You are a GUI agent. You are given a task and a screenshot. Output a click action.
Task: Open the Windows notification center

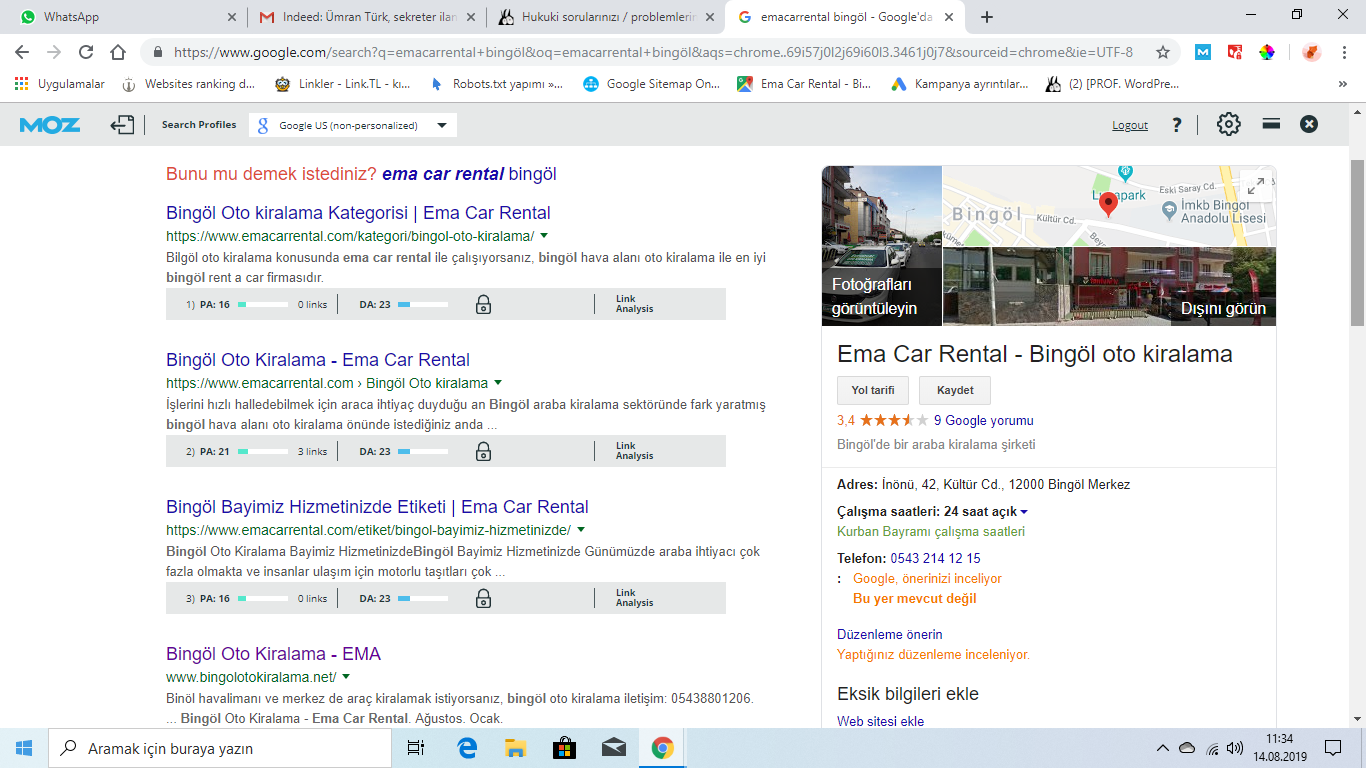[1333, 748]
